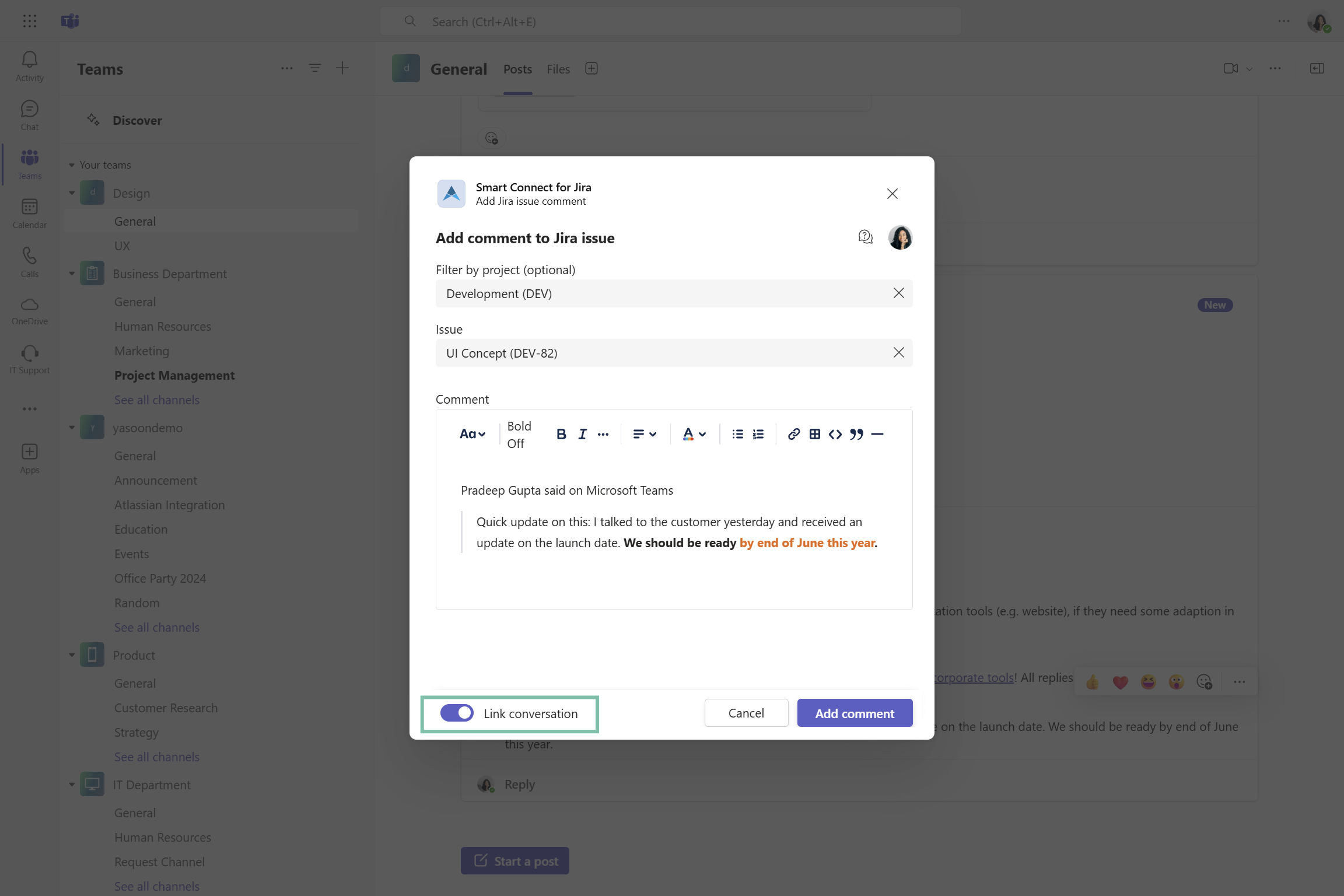Insert a table into the comment
The image size is (1344, 896).
(814, 434)
